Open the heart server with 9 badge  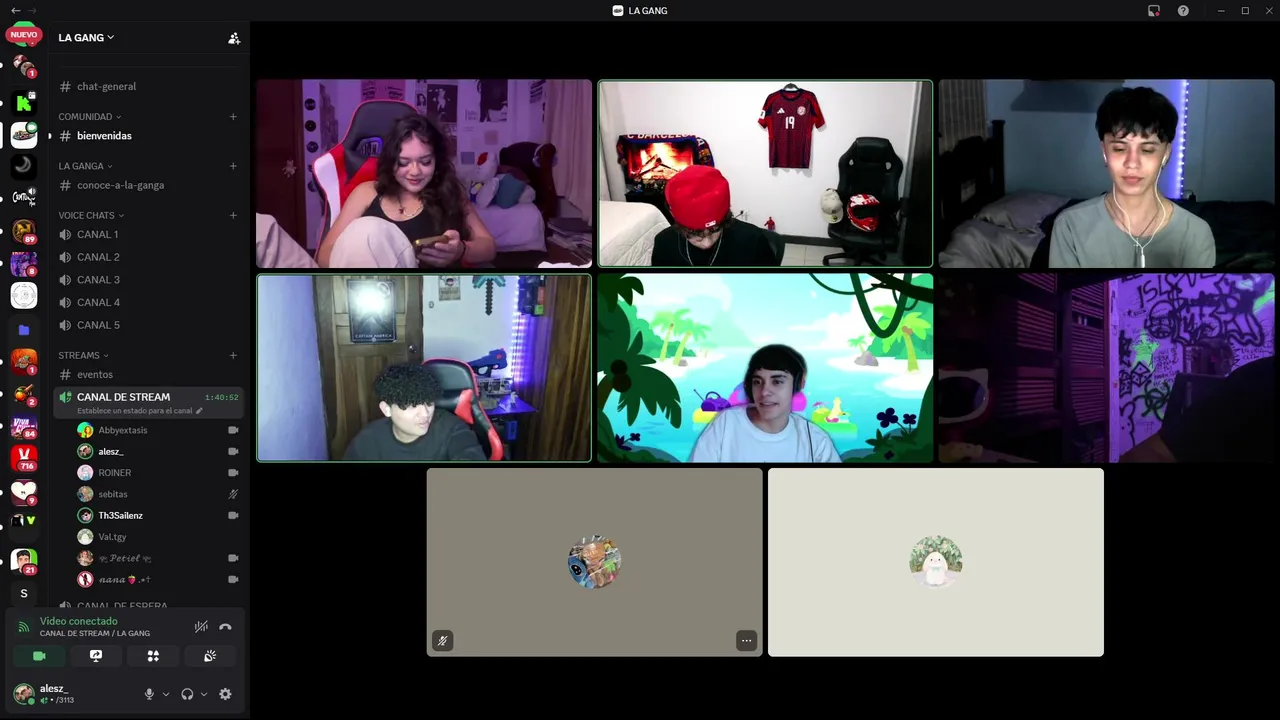tap(24, 491)
